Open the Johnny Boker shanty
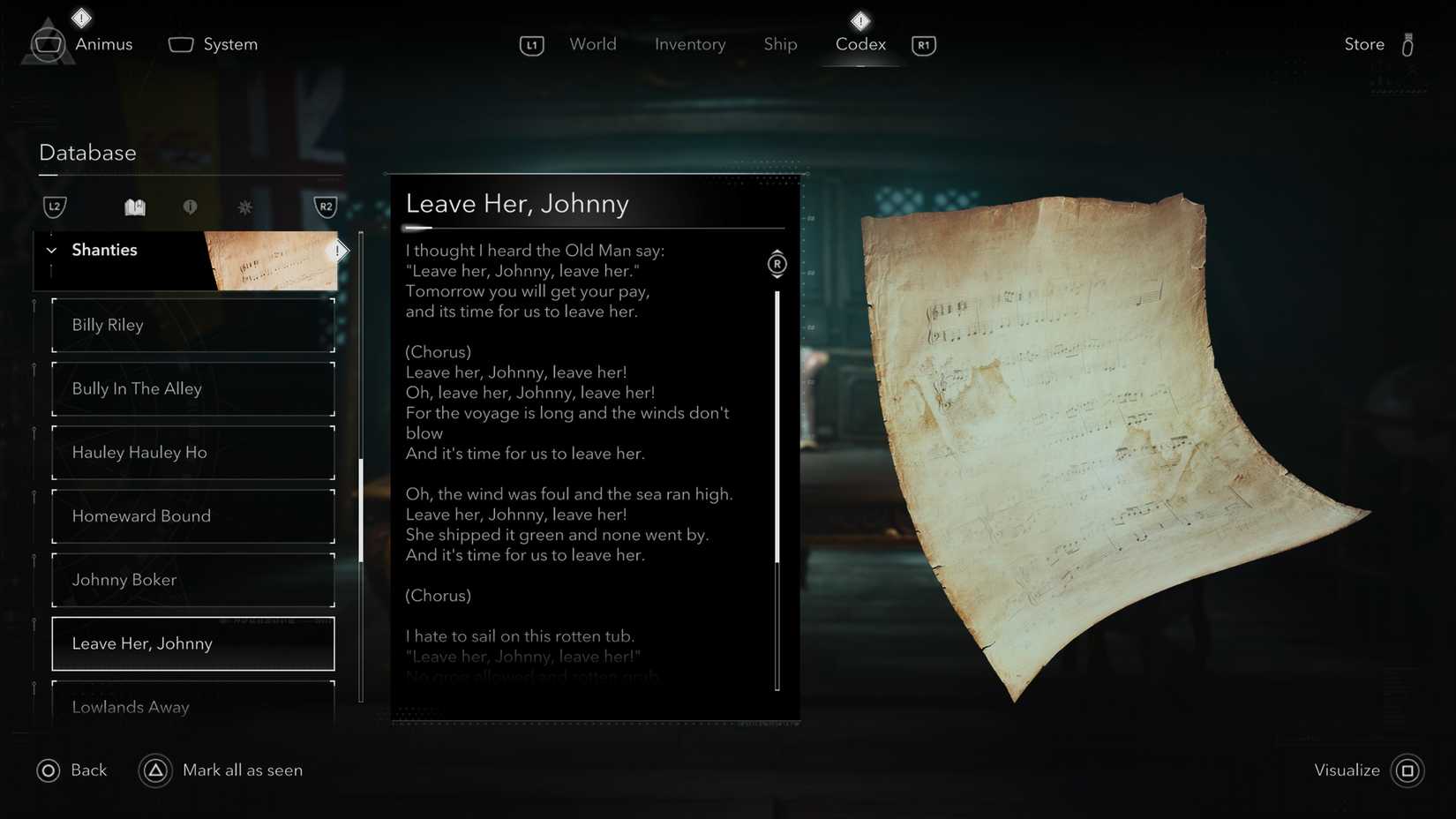 pyautogui.click(x=193, y=580)
